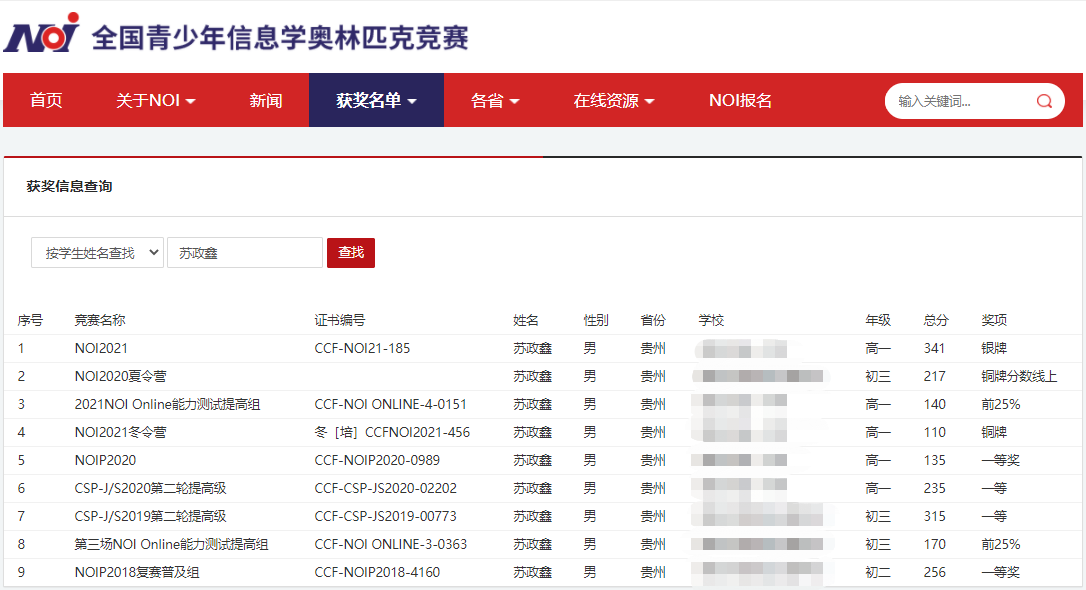Click the 初二 grade cell
Viewport: 1086px width, 590px height.
pyautogui.click(x=878, y=573)
